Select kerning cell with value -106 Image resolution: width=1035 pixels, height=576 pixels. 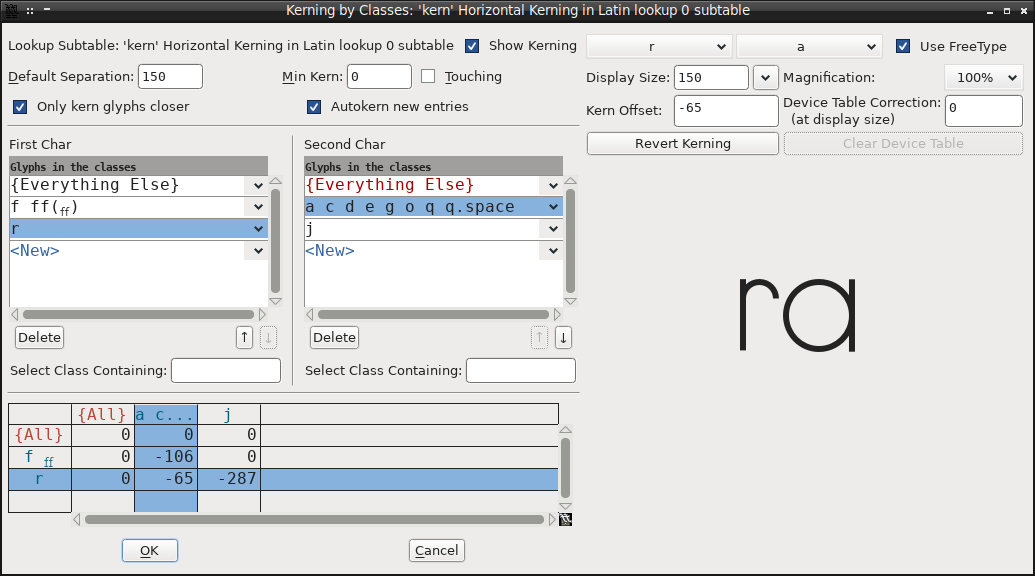click(x=166, y=457)
